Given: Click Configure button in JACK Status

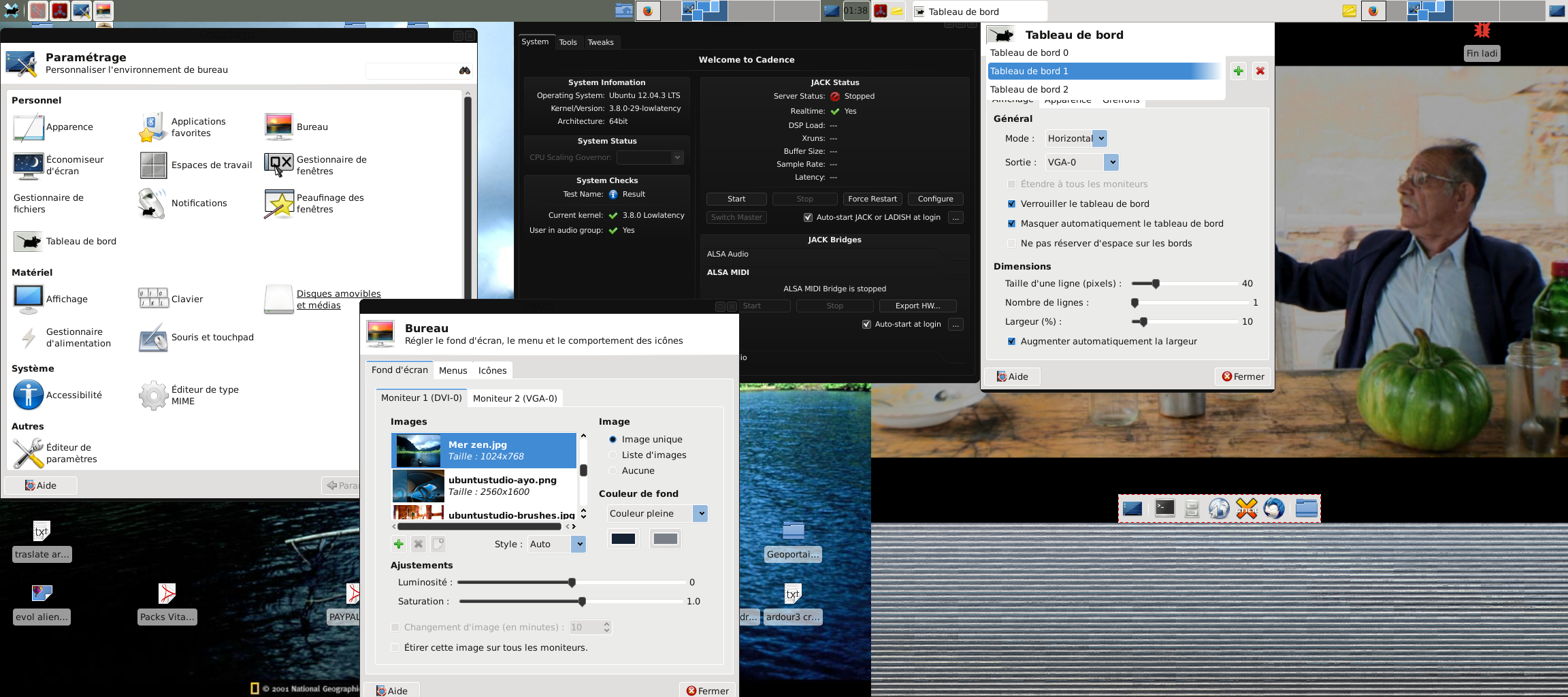Looking at the screenshot, I should point(935,199).
